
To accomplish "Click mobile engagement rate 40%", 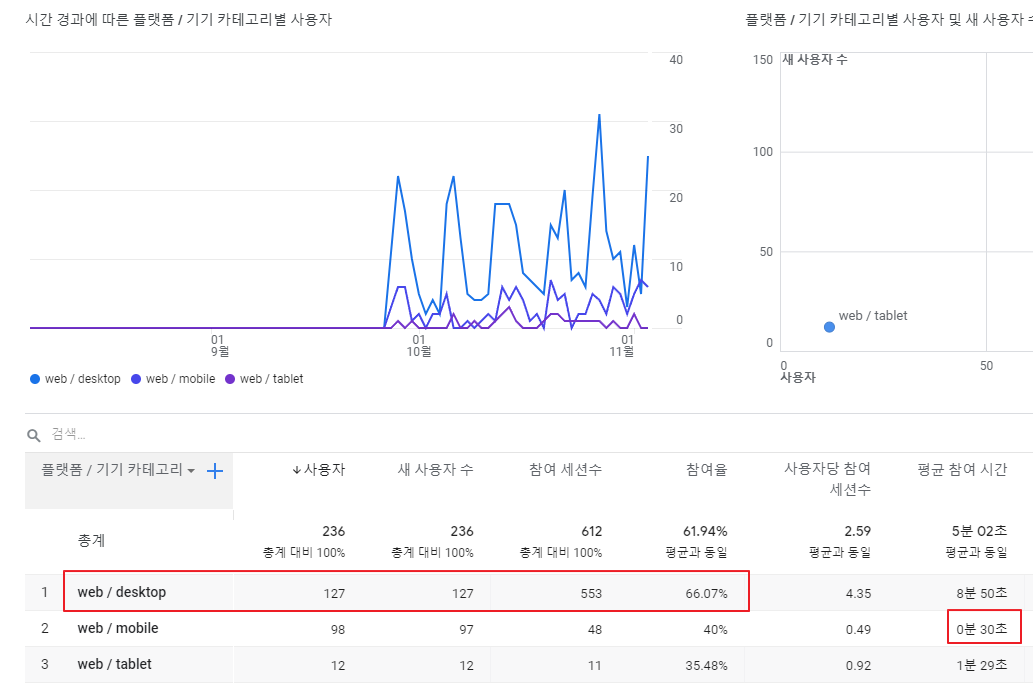I will click(x=715, y=630).
